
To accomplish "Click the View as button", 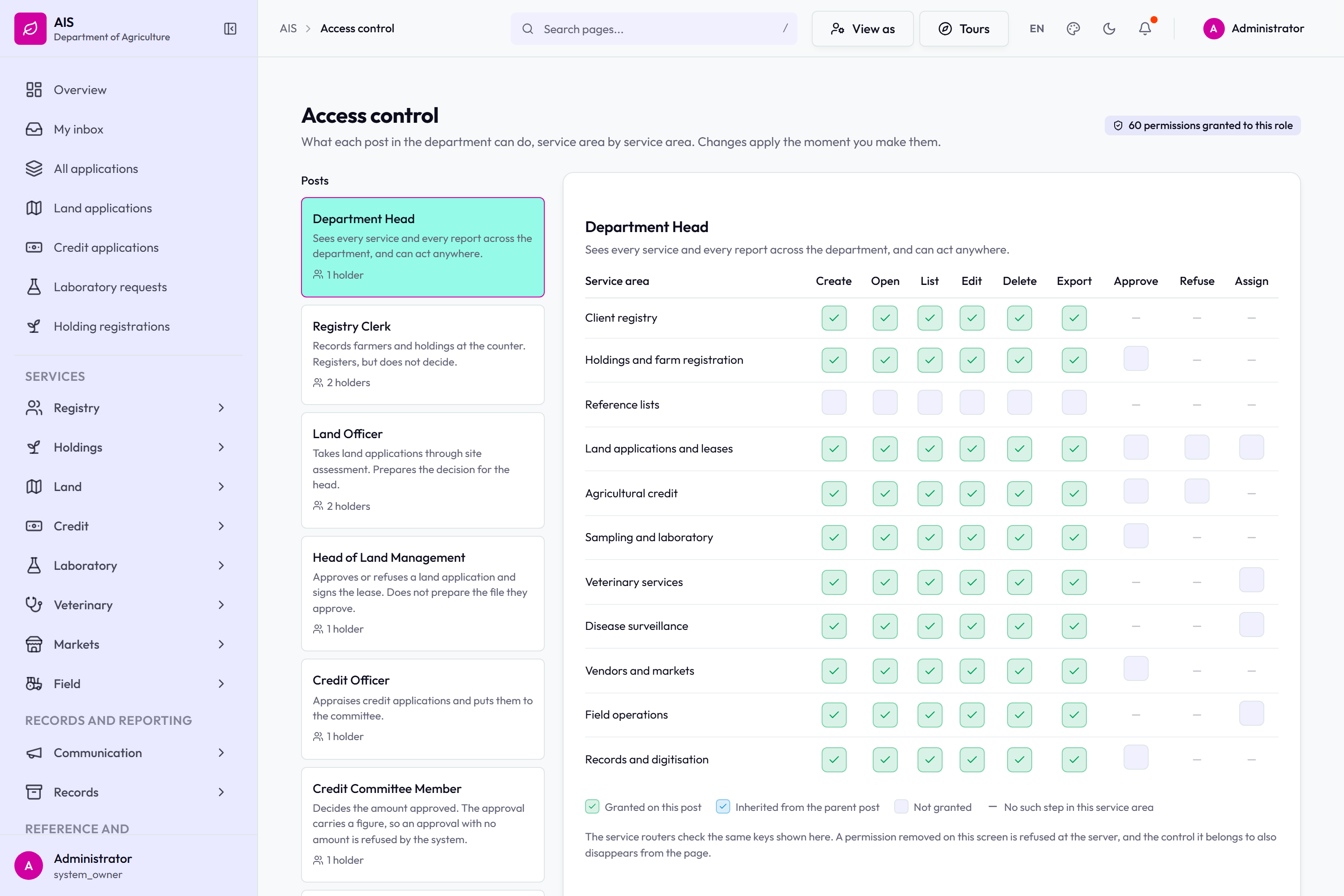I will tap(862, 29).
